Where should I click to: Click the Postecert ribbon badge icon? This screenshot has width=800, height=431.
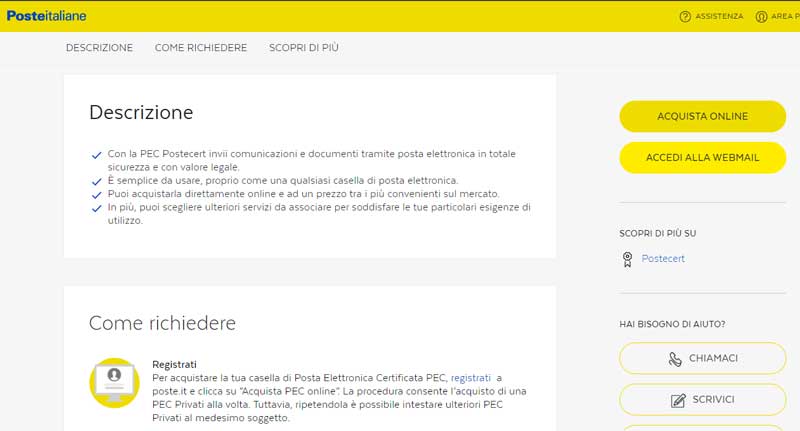click(628, 259)
